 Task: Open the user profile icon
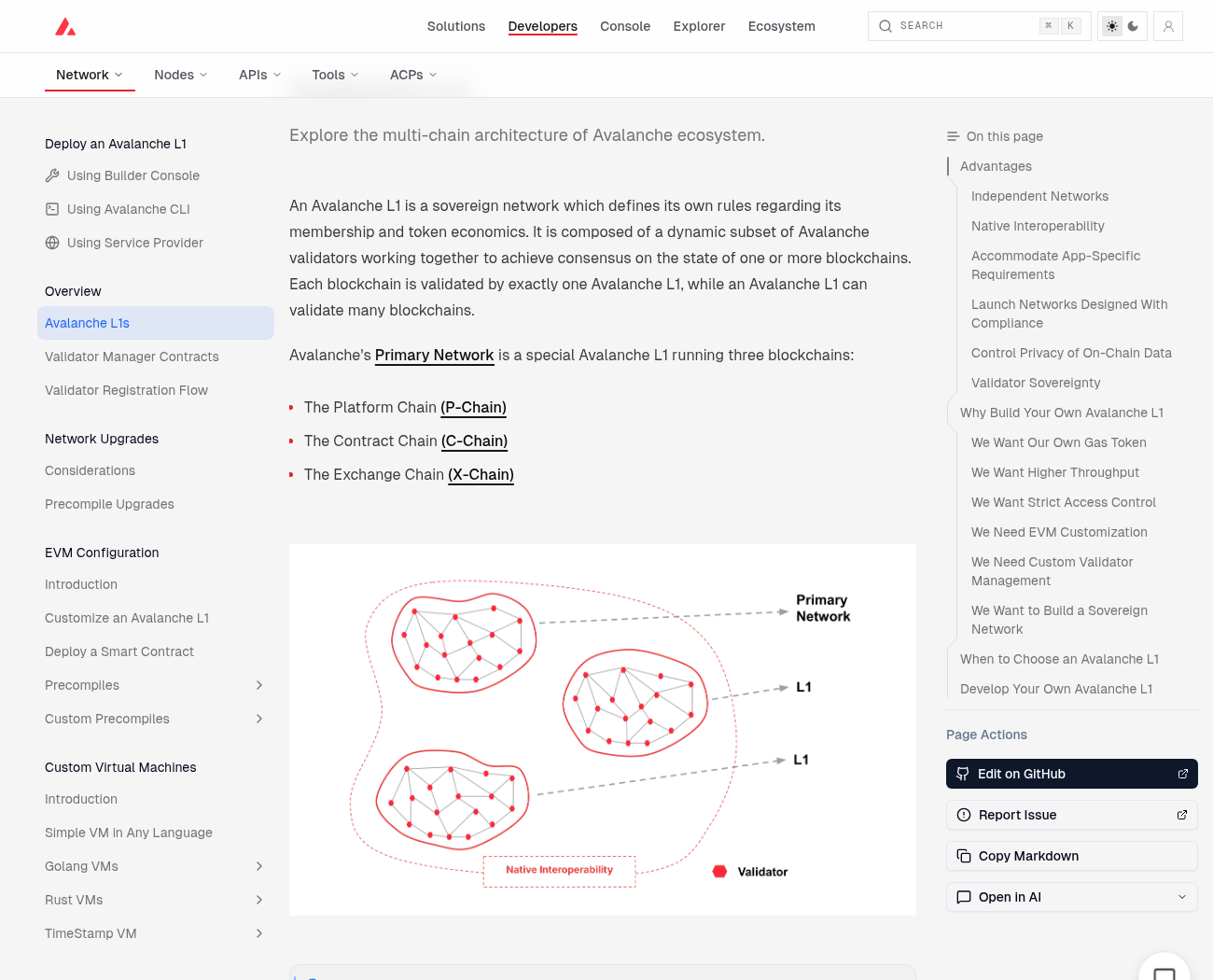point(1168,26)
